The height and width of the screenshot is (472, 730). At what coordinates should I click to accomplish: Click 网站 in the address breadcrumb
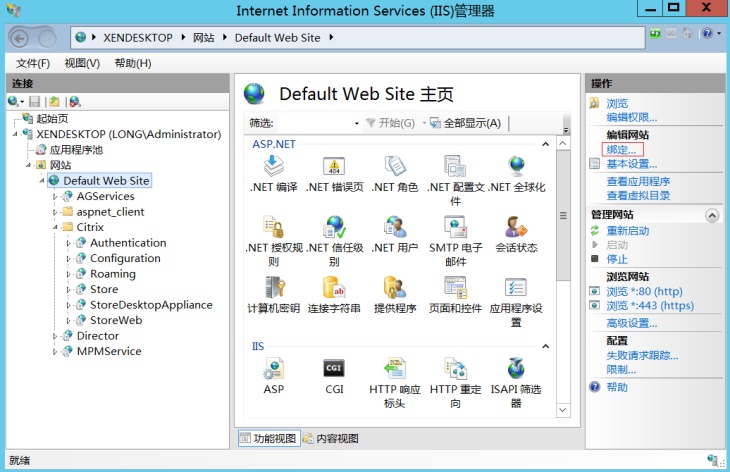[x=204, y=38]
